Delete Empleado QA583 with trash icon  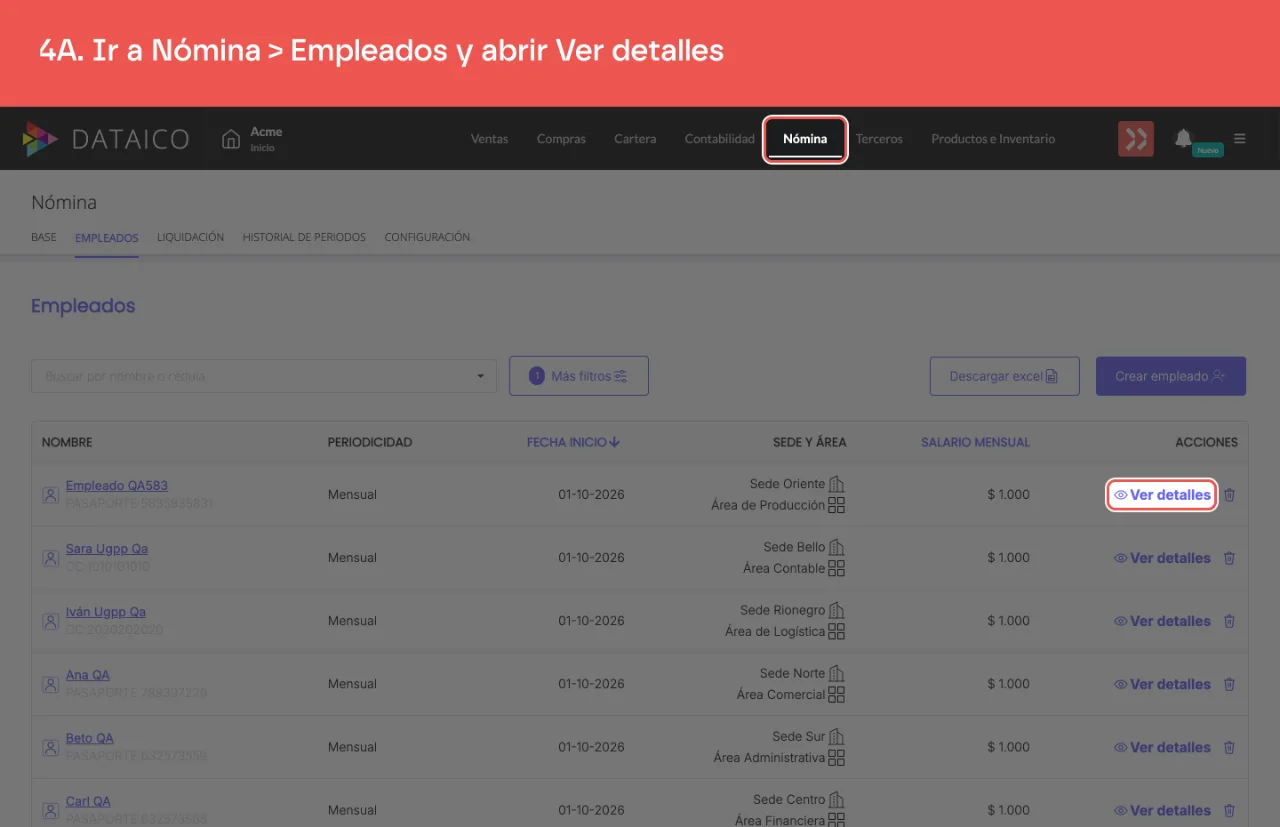1230,495
